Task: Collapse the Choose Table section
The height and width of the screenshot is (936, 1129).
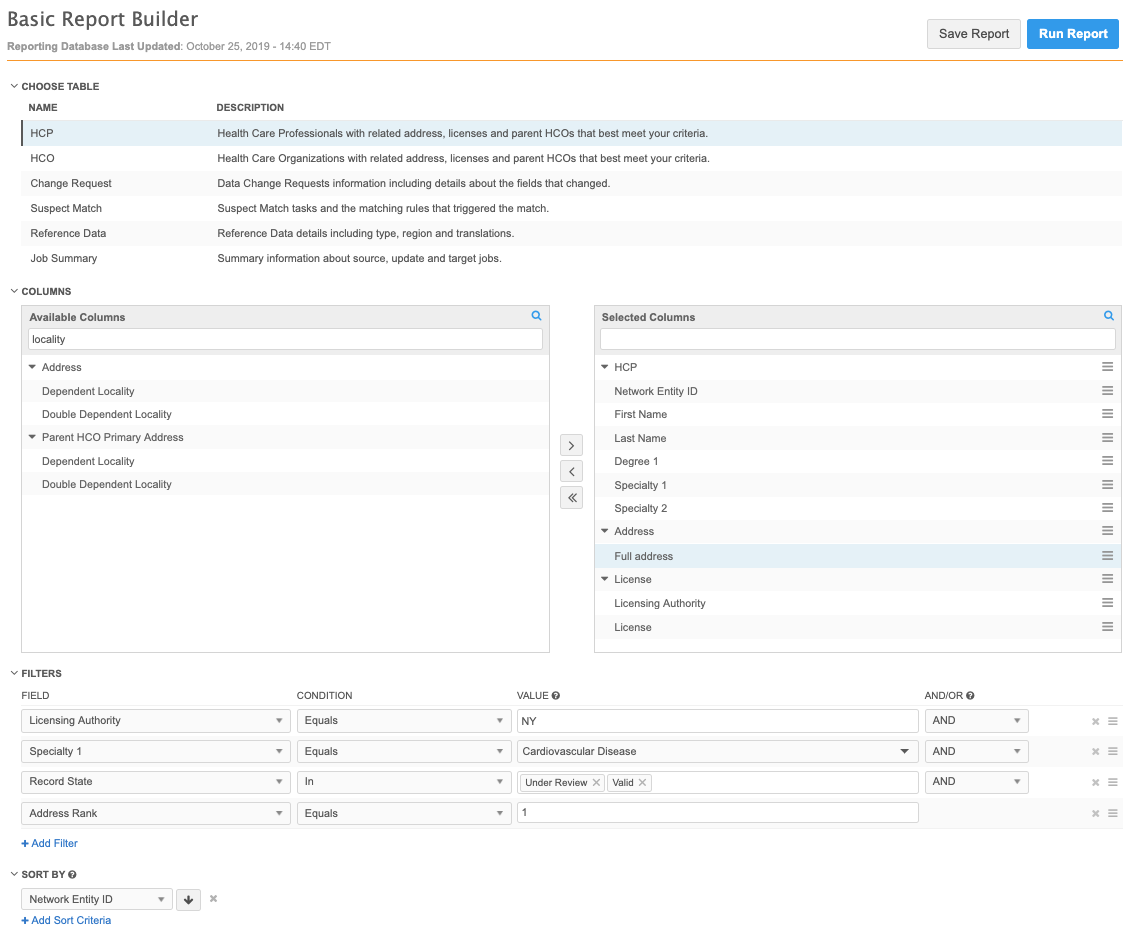Action: pyautogui.click(x=14, y=86)
